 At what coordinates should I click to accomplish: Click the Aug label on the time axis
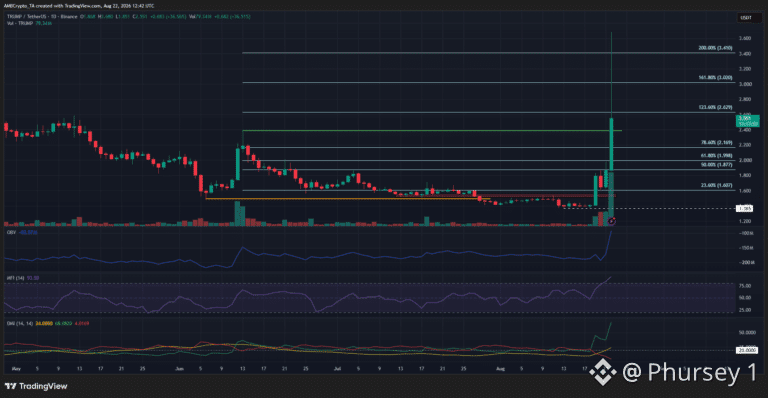click(x=500, y=369)
